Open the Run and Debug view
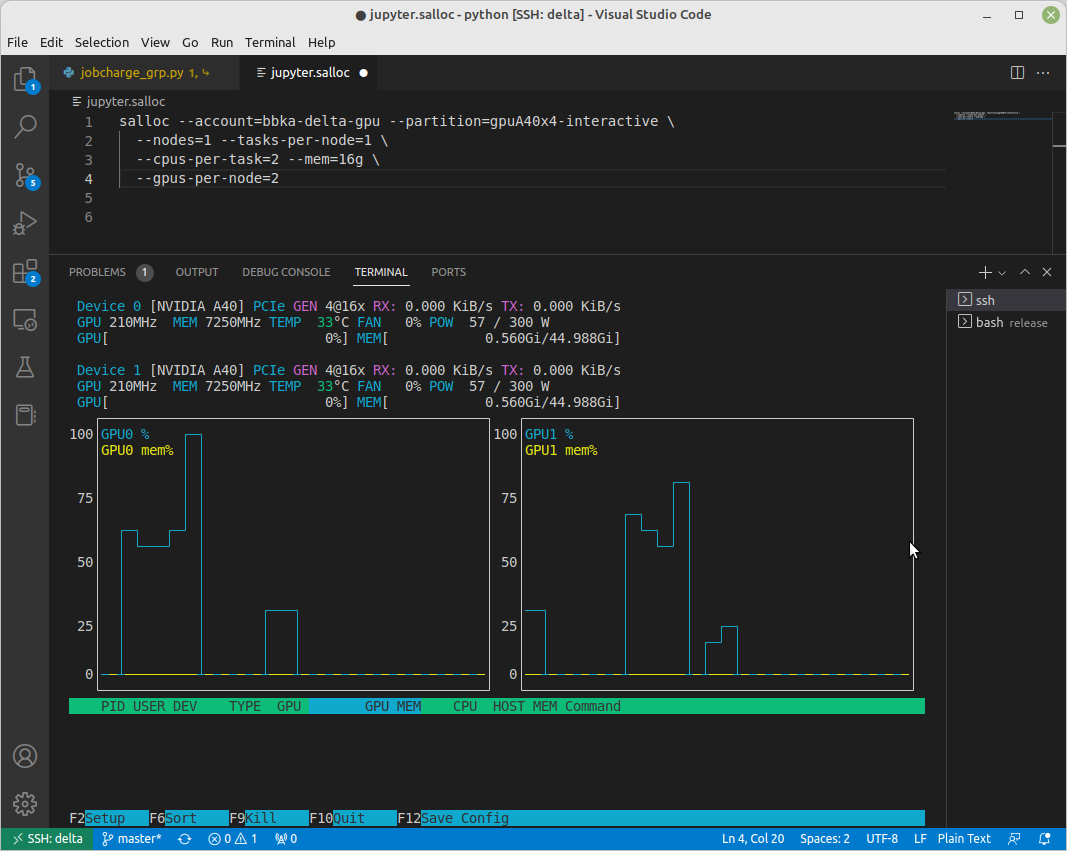The height and width of the screenshot is (851, 1067). point(24,223)
